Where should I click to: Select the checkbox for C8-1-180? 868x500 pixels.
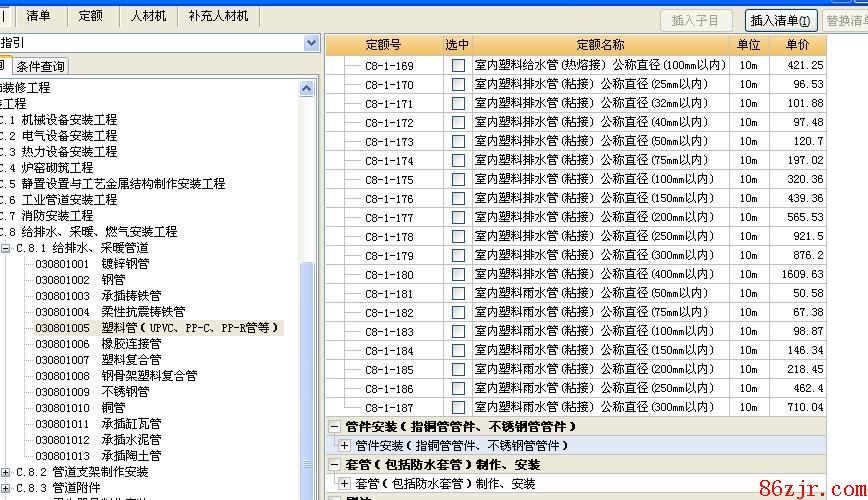[x=458, y=275]
